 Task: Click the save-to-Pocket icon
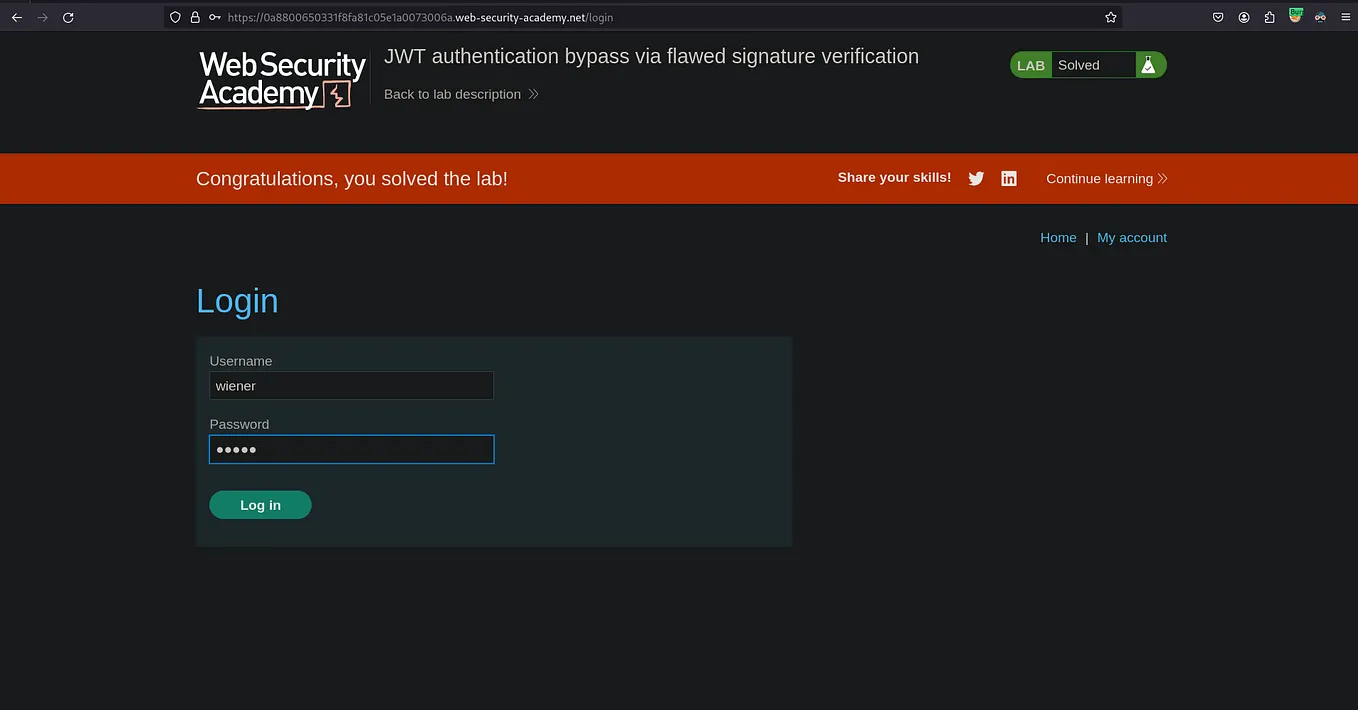1218,17
